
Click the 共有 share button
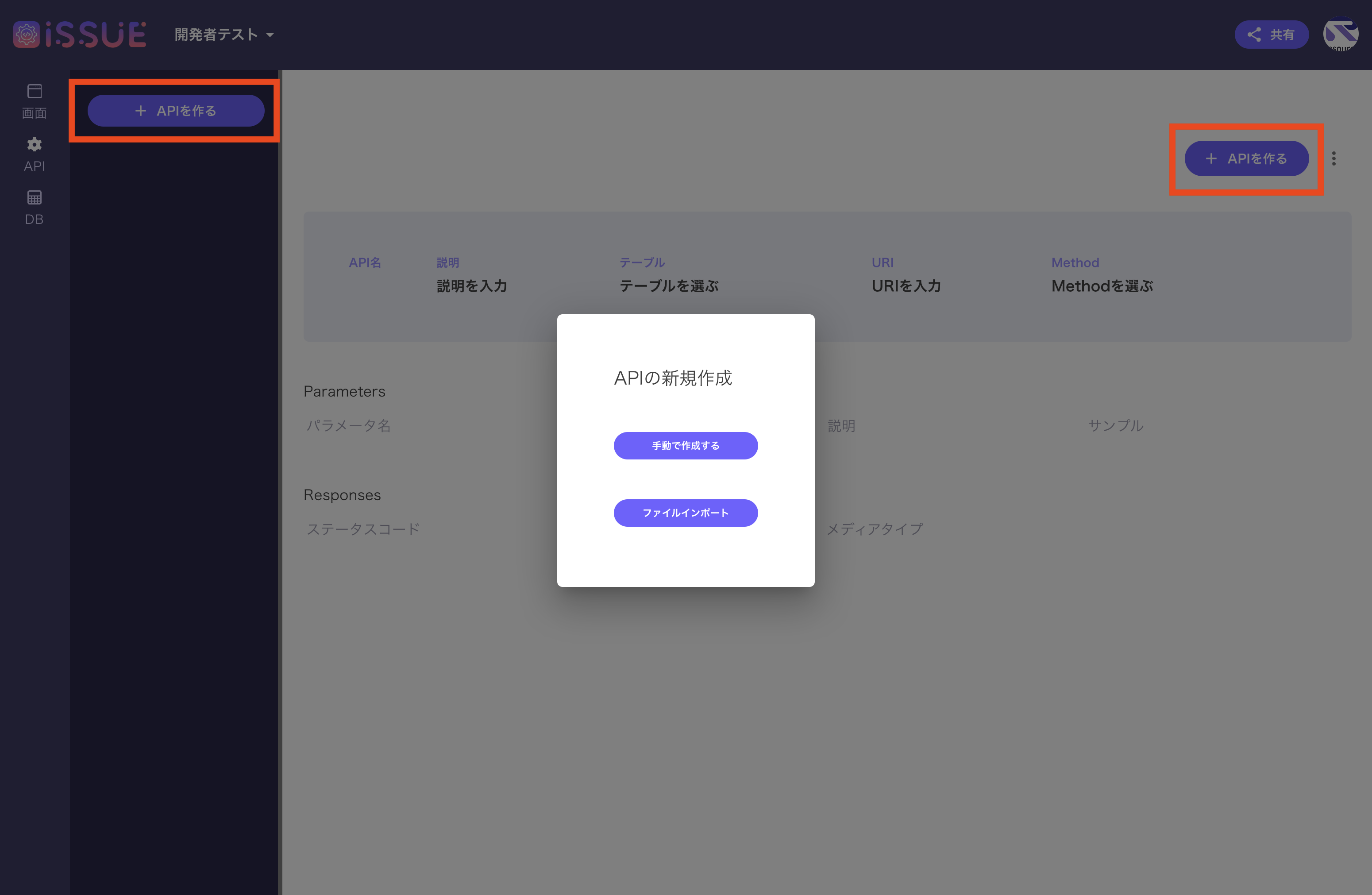point(1271,35)
